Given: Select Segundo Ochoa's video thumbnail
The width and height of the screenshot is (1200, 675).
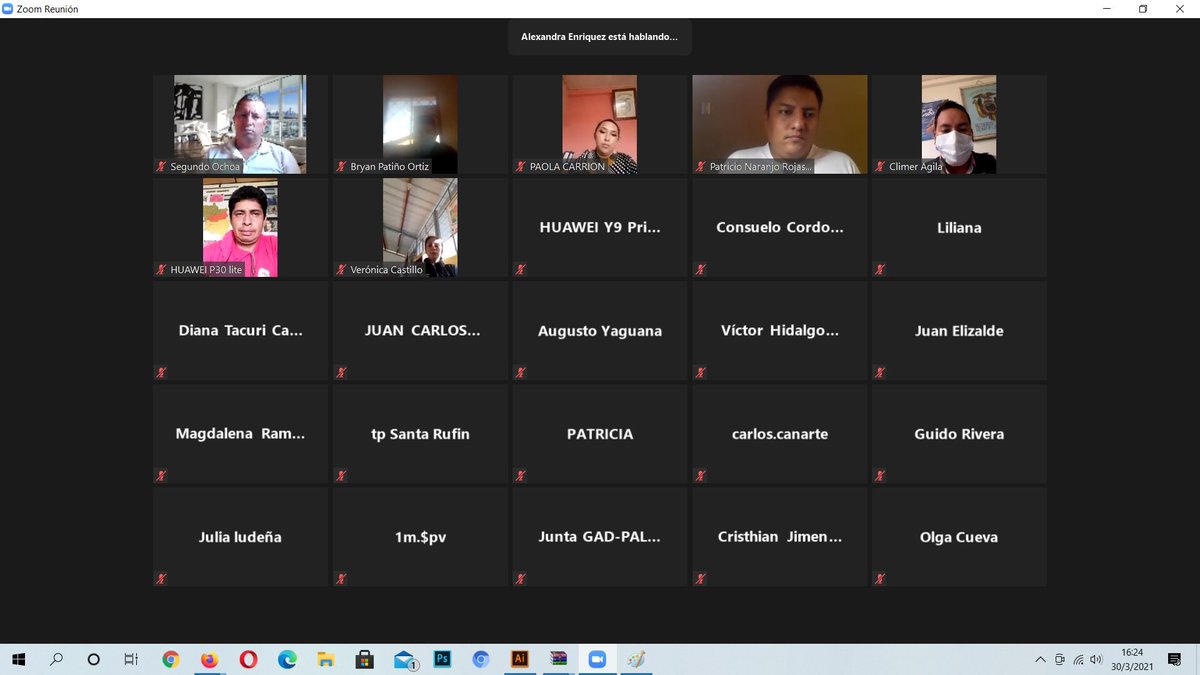Looking at the screenshot, I should click(240, 124).
